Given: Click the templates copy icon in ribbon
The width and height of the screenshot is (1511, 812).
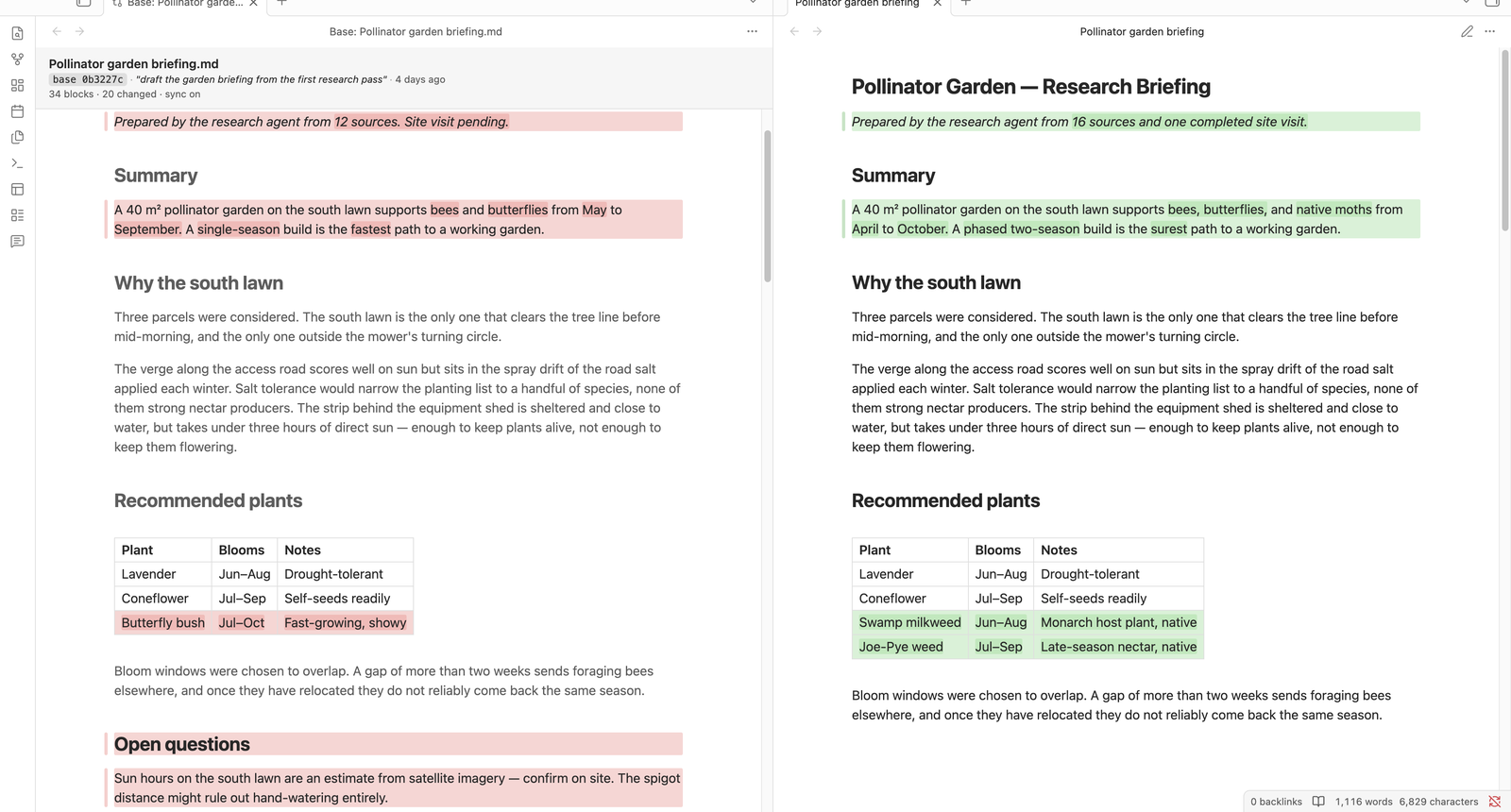Looking at the screenshot, I should coord(17,137).
